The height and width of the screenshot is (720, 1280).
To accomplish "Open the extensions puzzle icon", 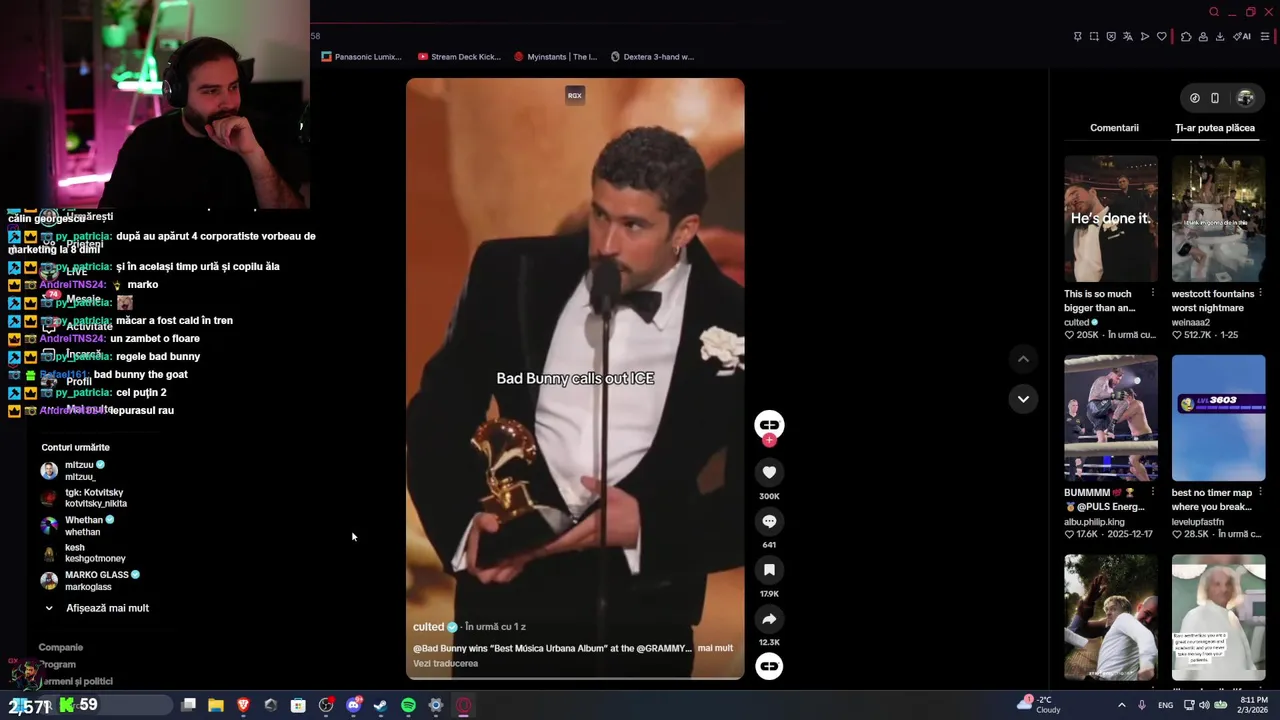I will (1186, 37).
